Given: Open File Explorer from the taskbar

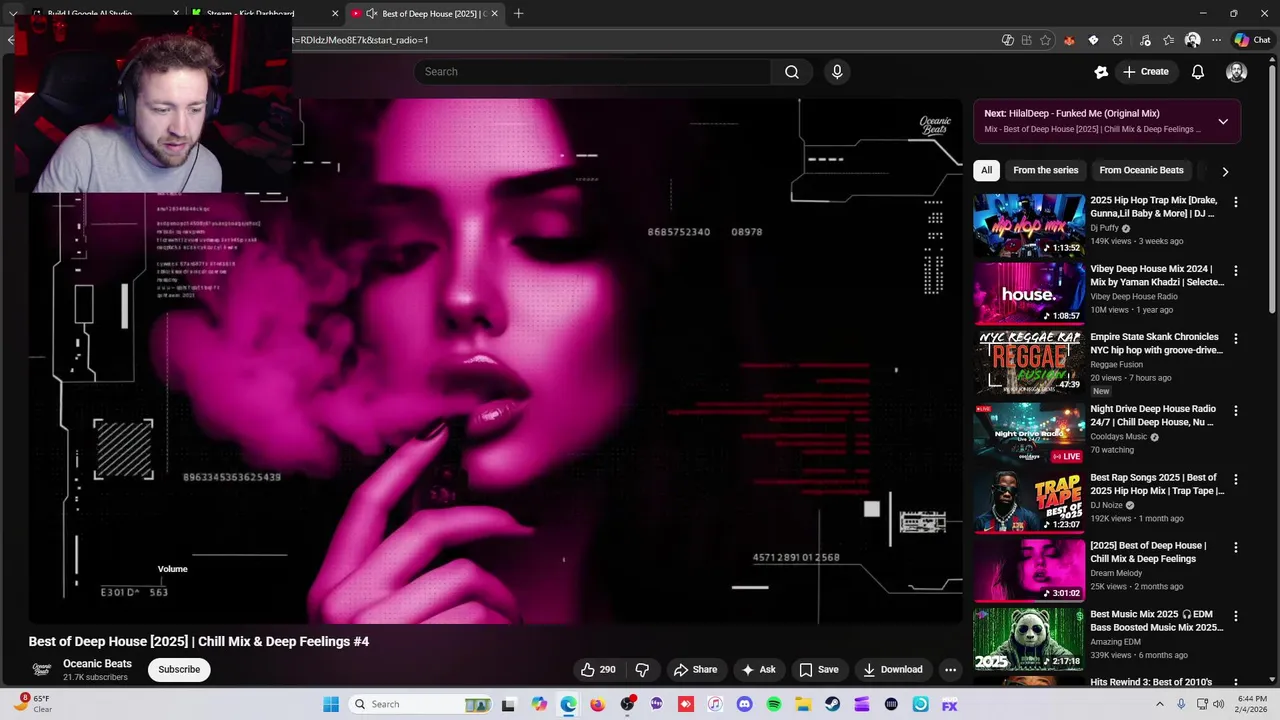Looking at the screenshot, I should [803, 704].
